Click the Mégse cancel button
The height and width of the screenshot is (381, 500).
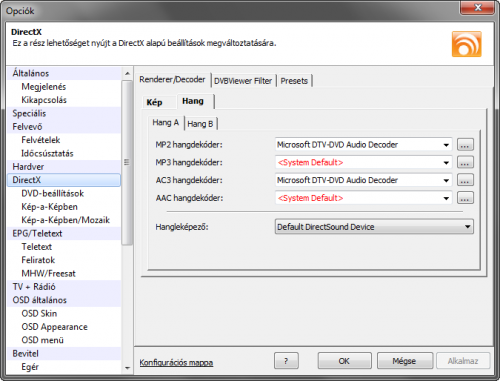[x=404, y=361]
